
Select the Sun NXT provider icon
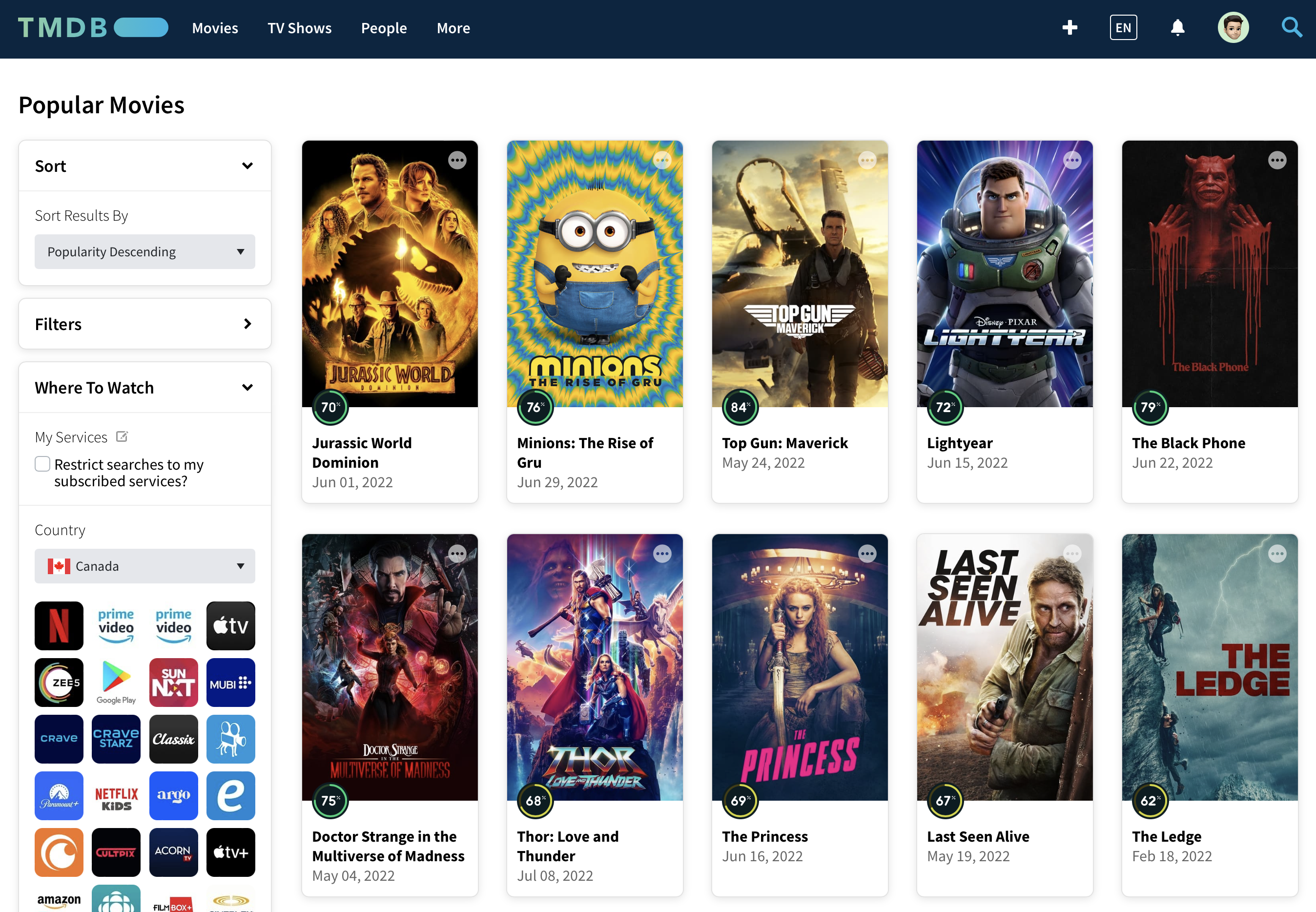[x=173, y=682]
